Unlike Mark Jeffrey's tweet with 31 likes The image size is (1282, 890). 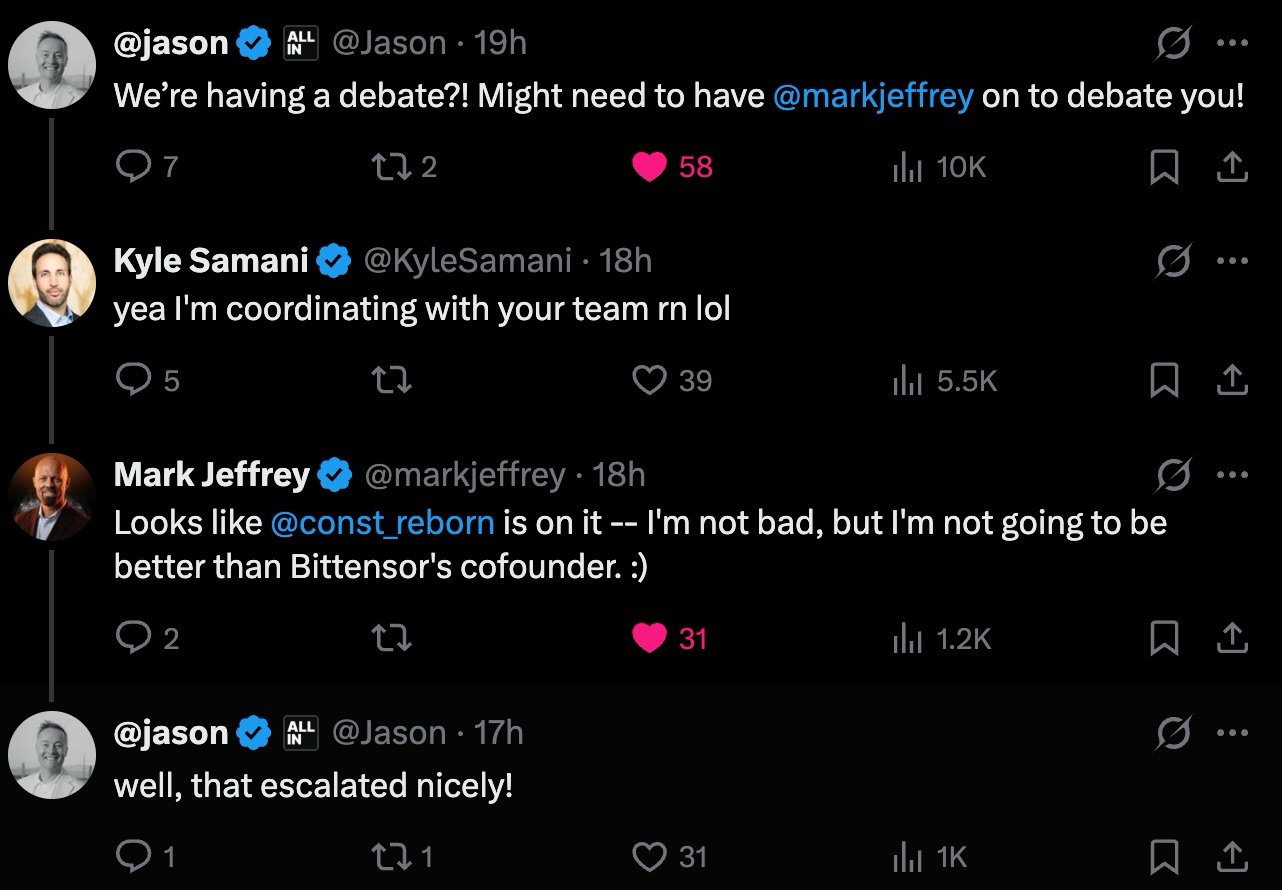pyautogui.click(x=650, y=638)
